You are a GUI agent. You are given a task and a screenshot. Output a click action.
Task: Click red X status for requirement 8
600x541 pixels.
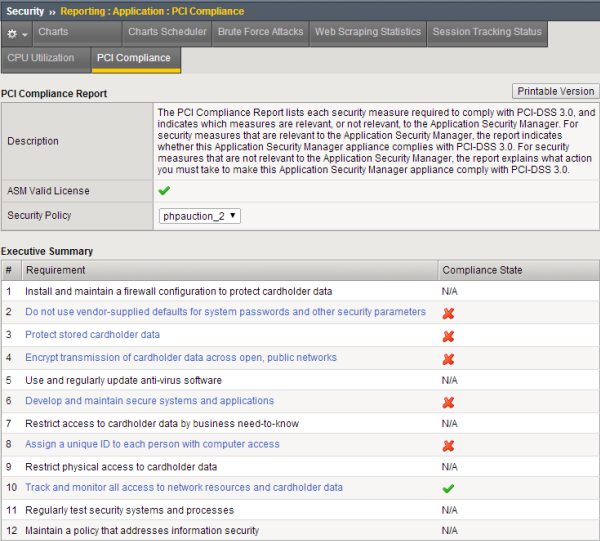tap(449, 446)
